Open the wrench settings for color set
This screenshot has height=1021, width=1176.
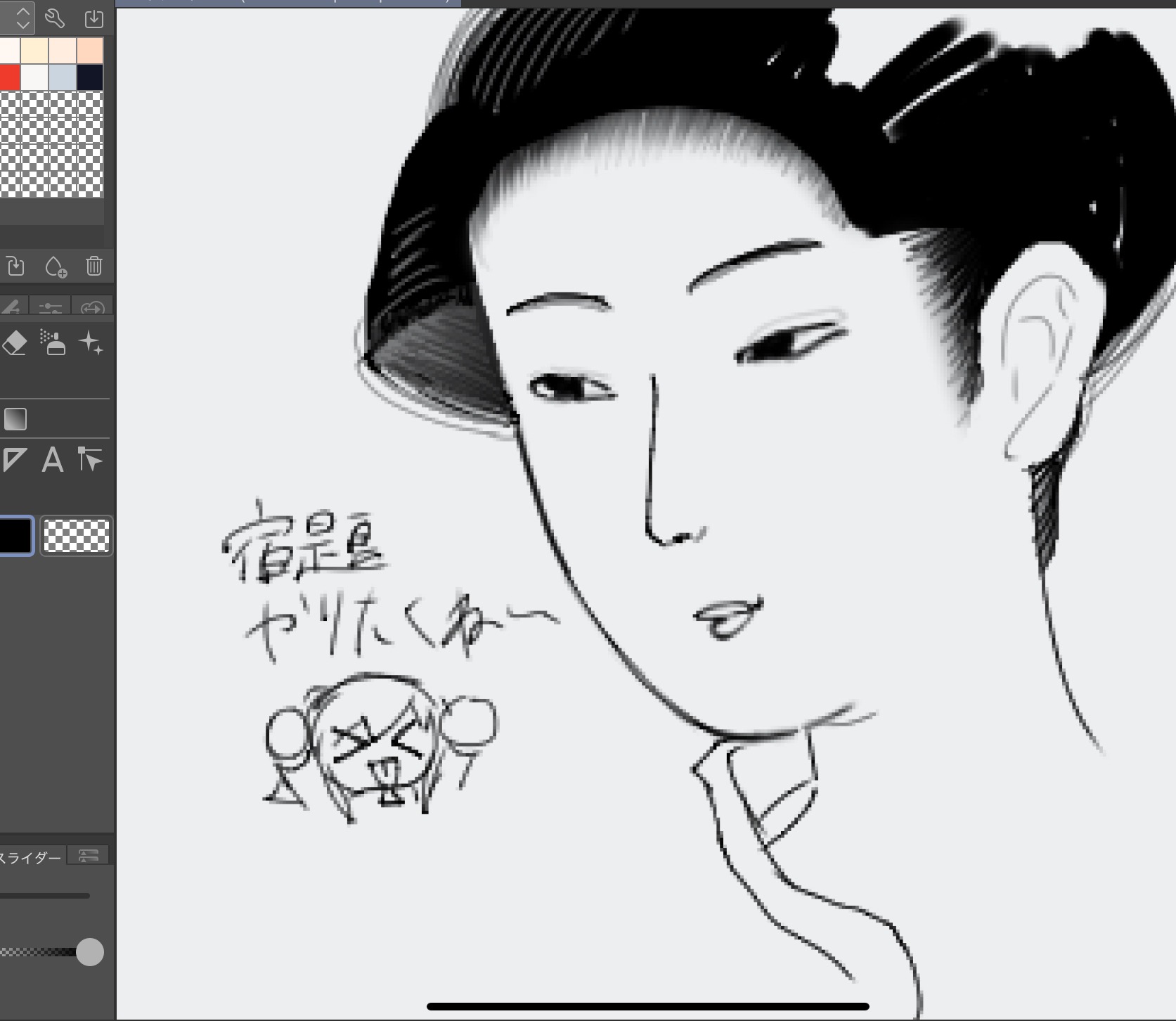click(x=55, y=18)
